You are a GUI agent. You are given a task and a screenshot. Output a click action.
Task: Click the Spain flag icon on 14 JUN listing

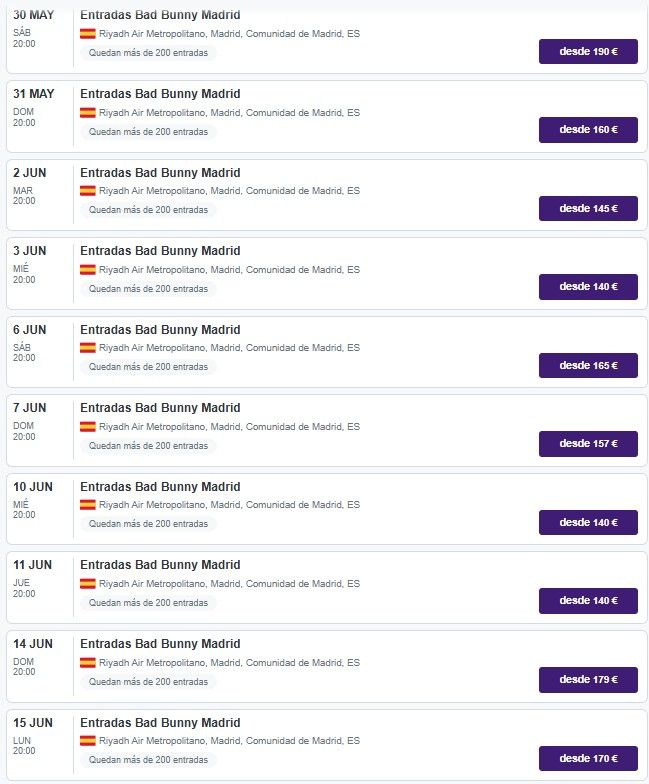point(88,662)
